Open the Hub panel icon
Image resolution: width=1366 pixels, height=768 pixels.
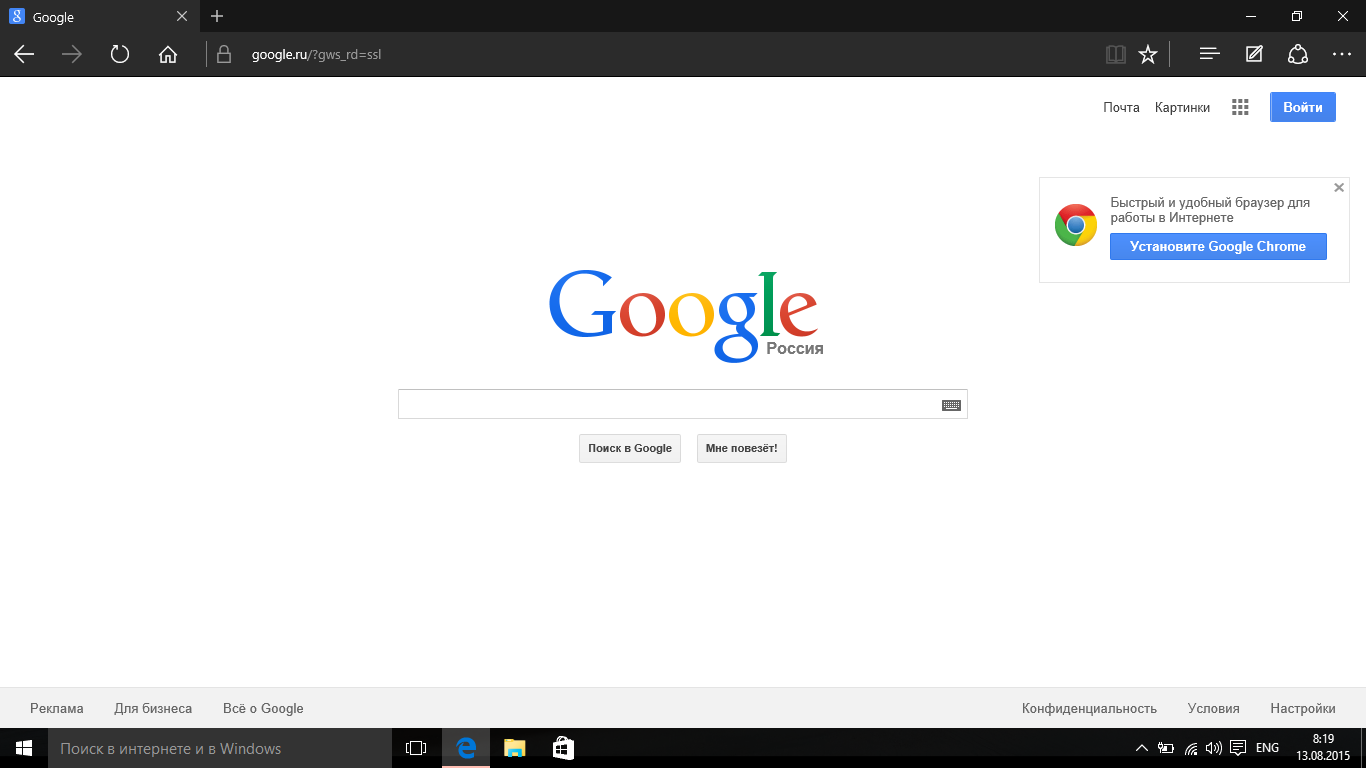(x=1210, y=55)
